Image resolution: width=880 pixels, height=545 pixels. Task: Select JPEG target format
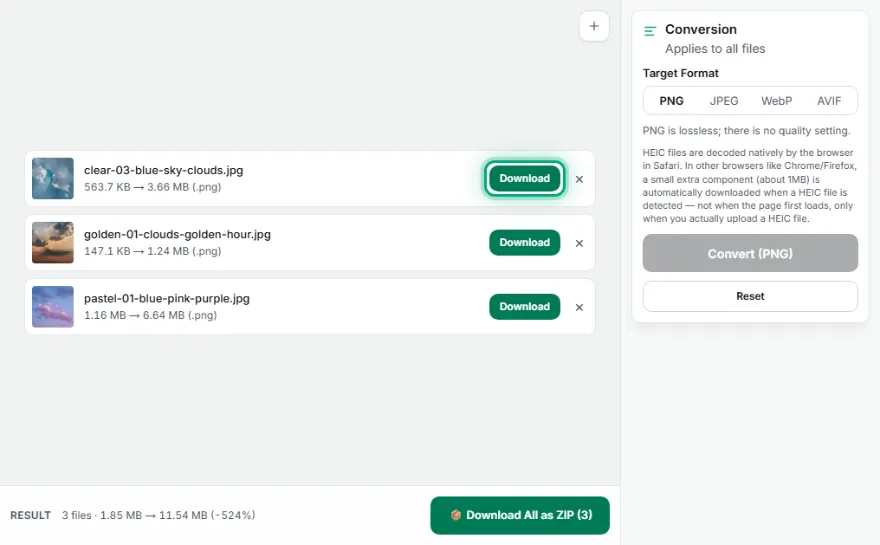(x=723, y=101)
